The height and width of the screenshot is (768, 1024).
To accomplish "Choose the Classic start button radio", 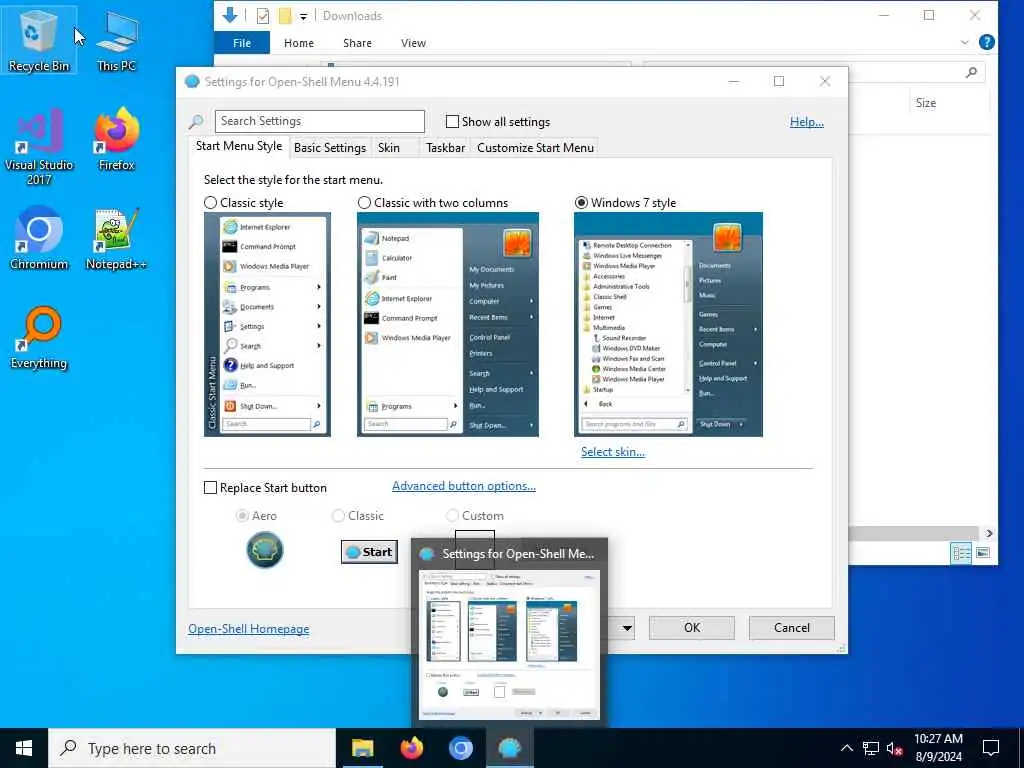I will pyautogui.click(x=338, y=516).
